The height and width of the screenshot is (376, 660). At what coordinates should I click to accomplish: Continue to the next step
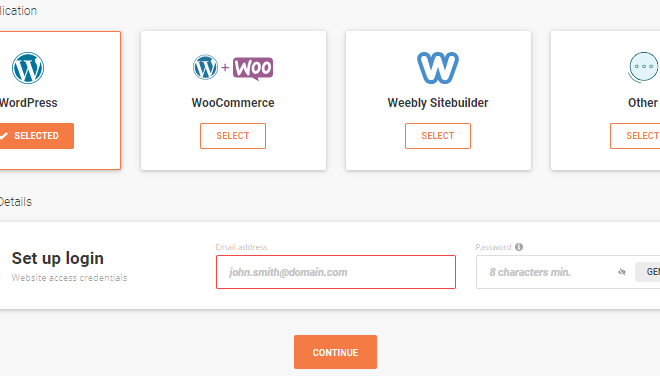[x=335, y=352]
